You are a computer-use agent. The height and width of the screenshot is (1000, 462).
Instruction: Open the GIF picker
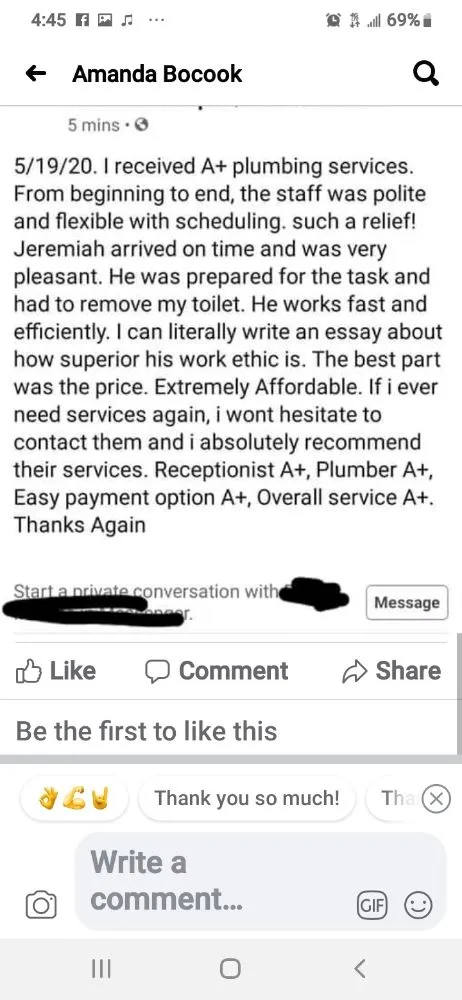(x=371, y=904)
